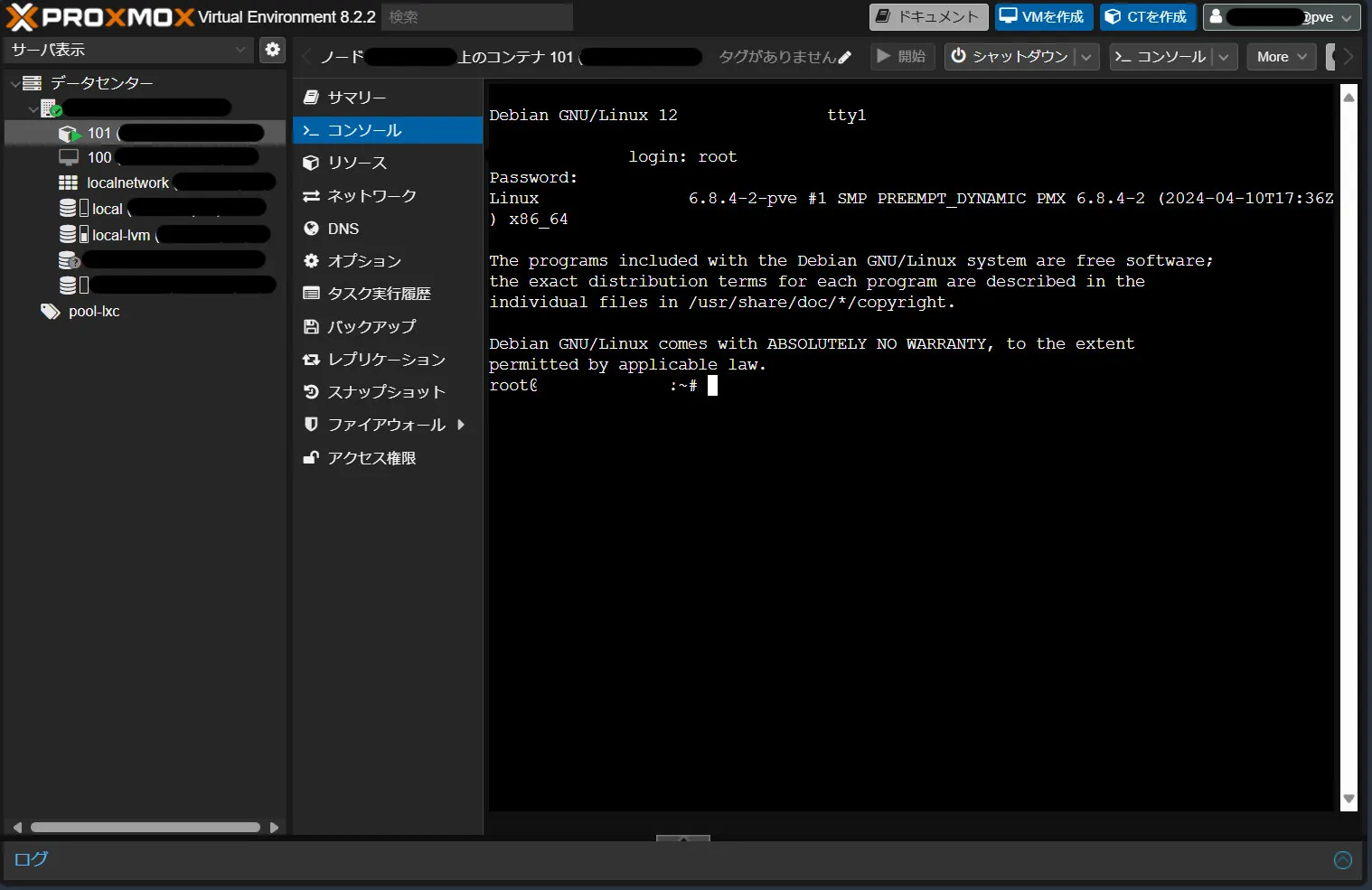Select VM 100 in the tree
The image size is (1372, 890).
145,157
